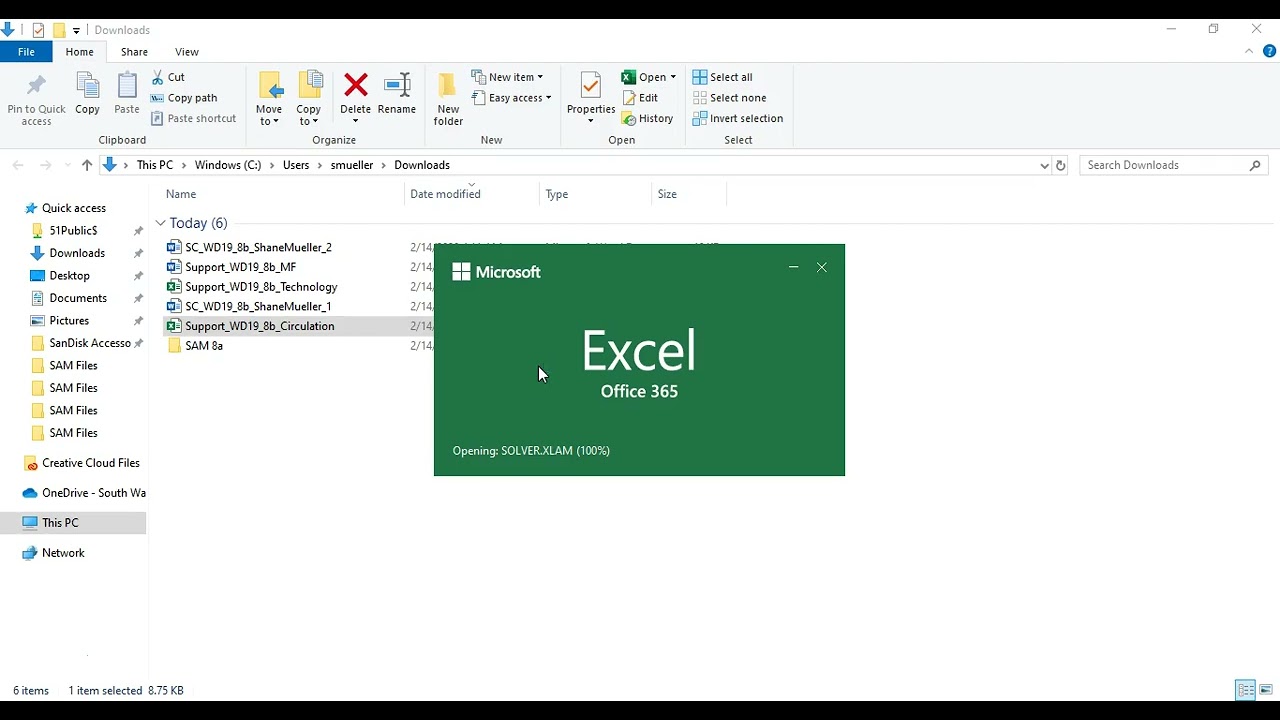Image resolution: width=1280 pixels, height=720 pixels.
Task: Open the Copy to dropdown
Action: click(x=309, y=99)
